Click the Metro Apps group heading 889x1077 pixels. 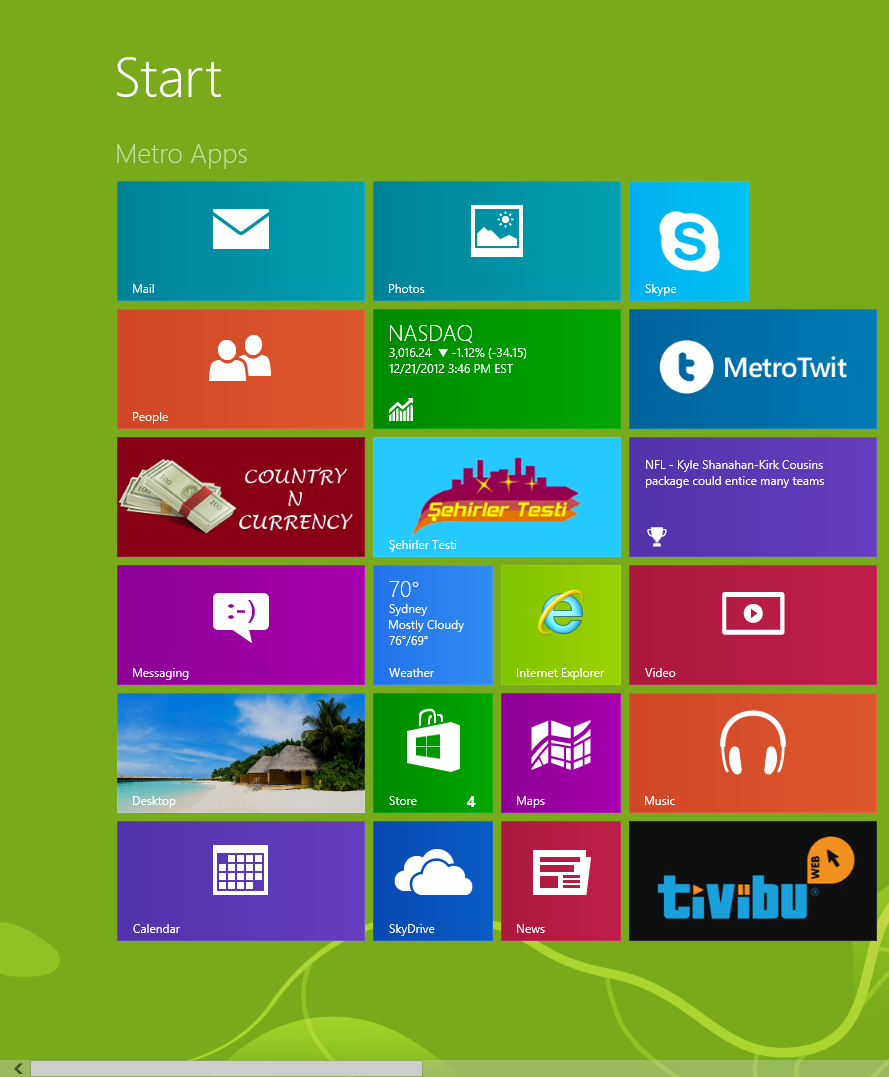click(181, 155)
